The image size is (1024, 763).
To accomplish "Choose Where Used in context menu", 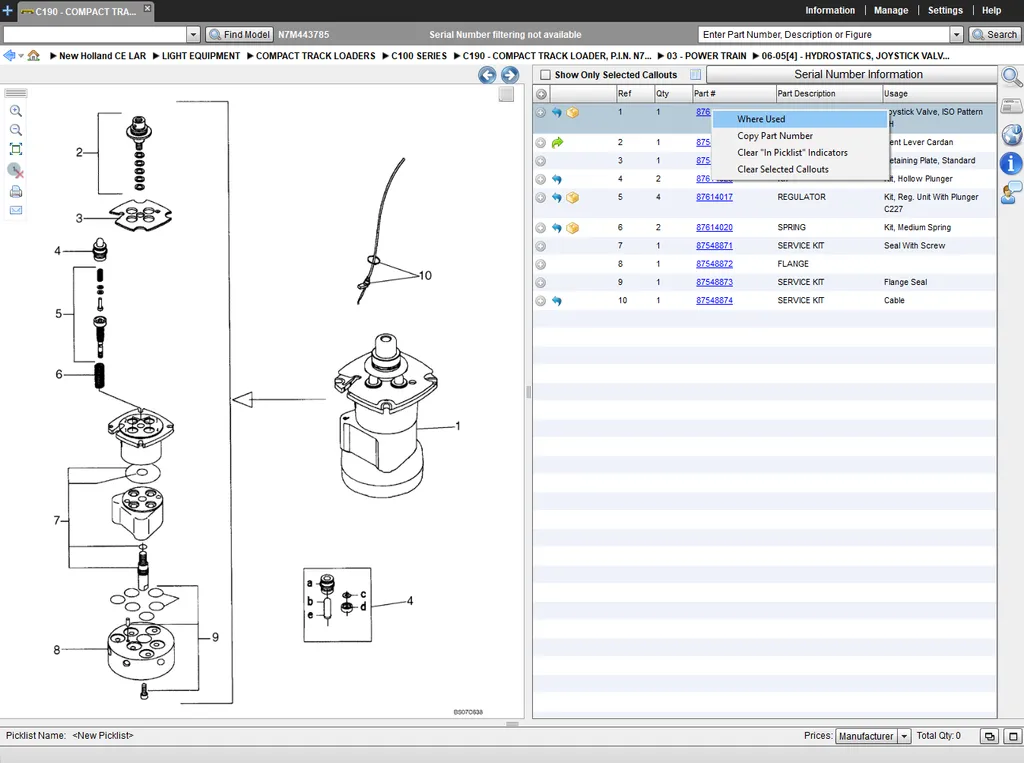I will tap(800, 119).
